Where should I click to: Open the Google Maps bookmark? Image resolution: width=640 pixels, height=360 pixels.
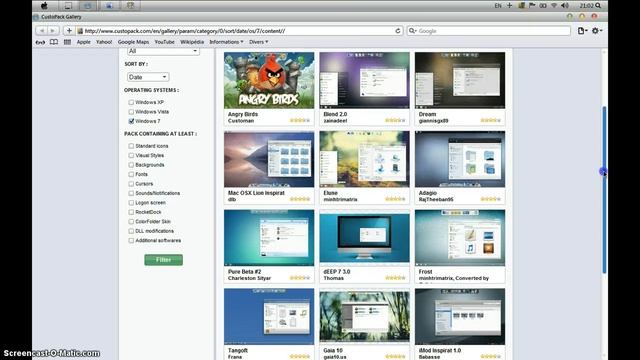pyautogui.click(x=133, y=42)
